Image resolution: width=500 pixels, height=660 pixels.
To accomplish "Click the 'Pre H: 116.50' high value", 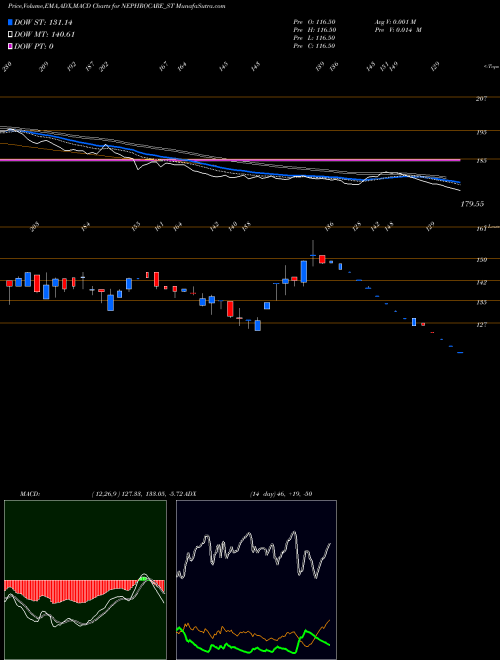I will (314, 30).
